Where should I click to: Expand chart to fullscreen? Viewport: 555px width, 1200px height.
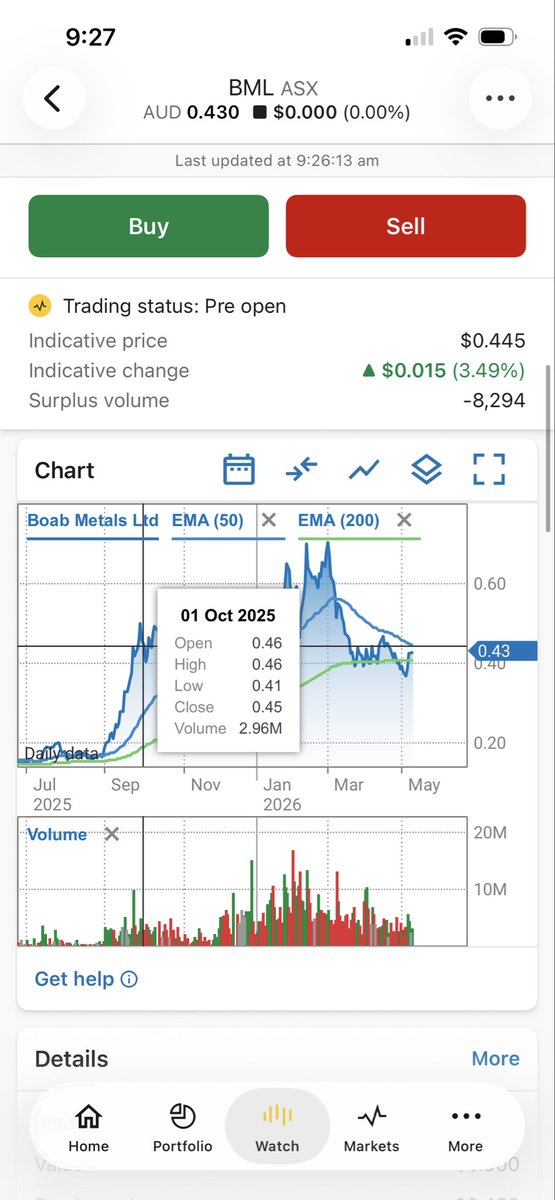tap(489, 469)
